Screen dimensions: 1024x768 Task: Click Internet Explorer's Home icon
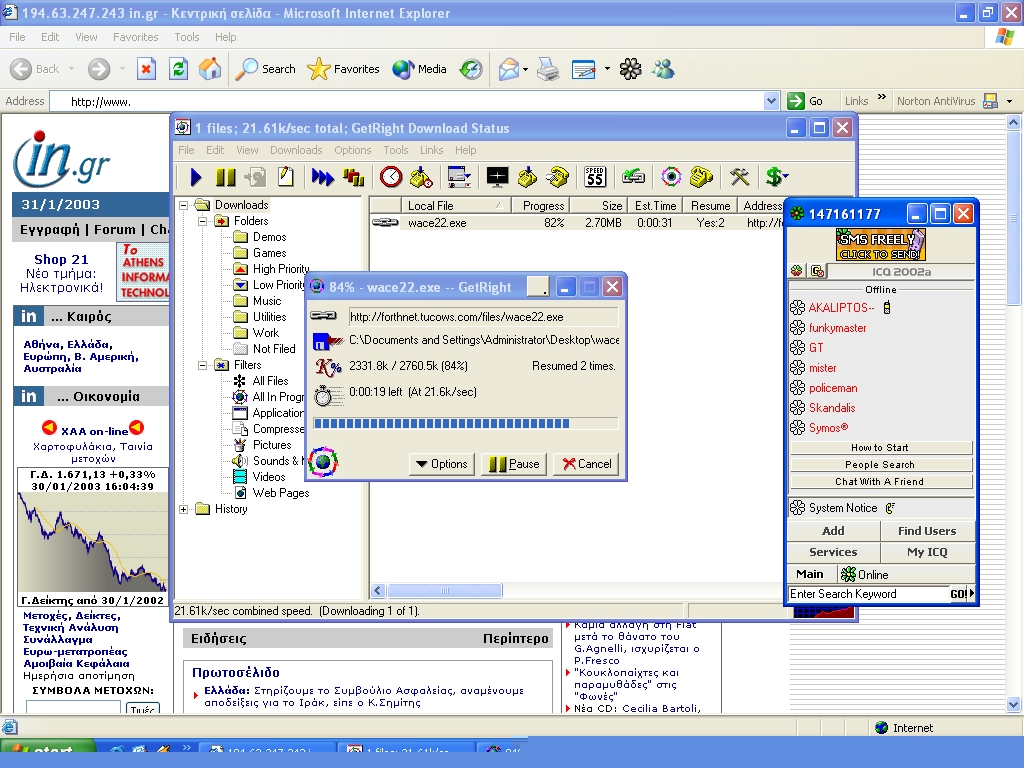(210, 69)
